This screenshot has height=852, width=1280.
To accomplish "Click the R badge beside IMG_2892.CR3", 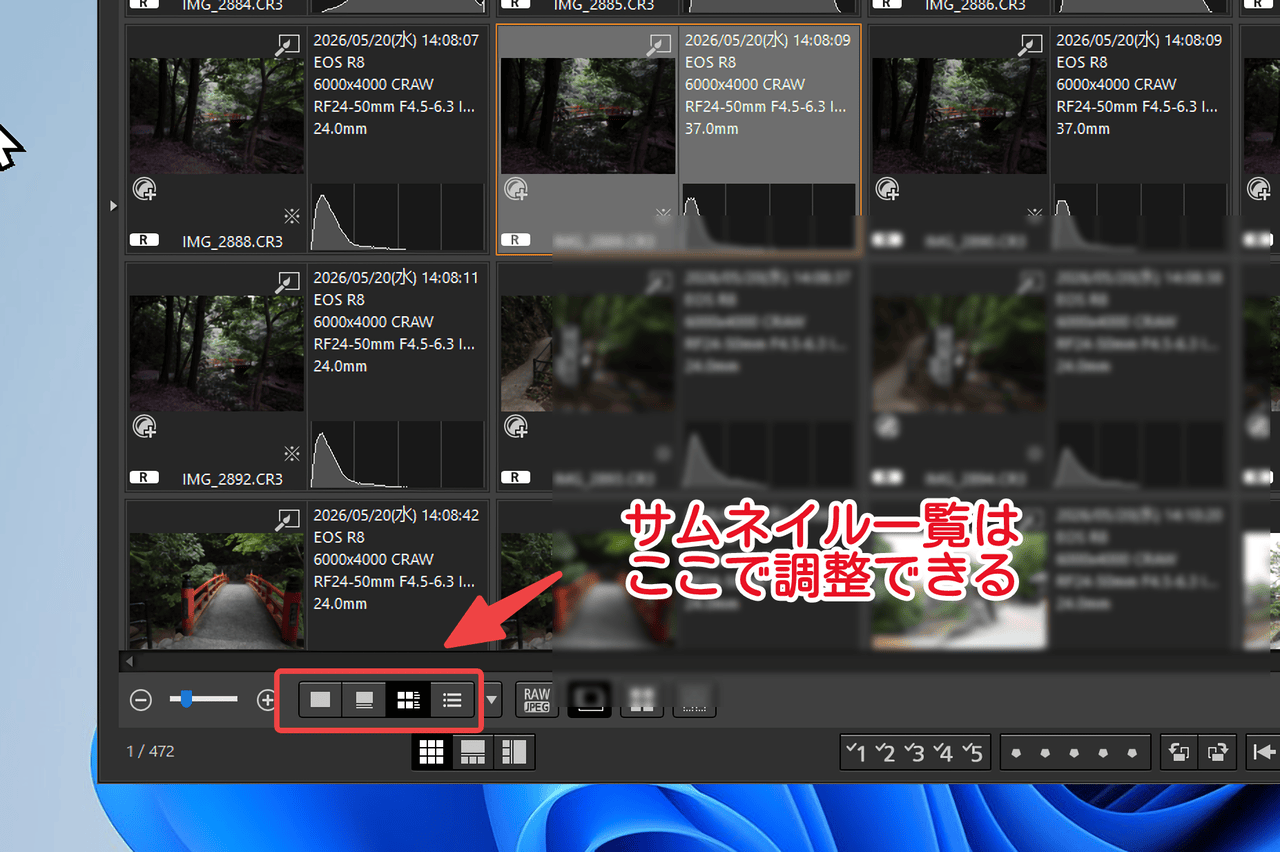I will pos(144,478).
